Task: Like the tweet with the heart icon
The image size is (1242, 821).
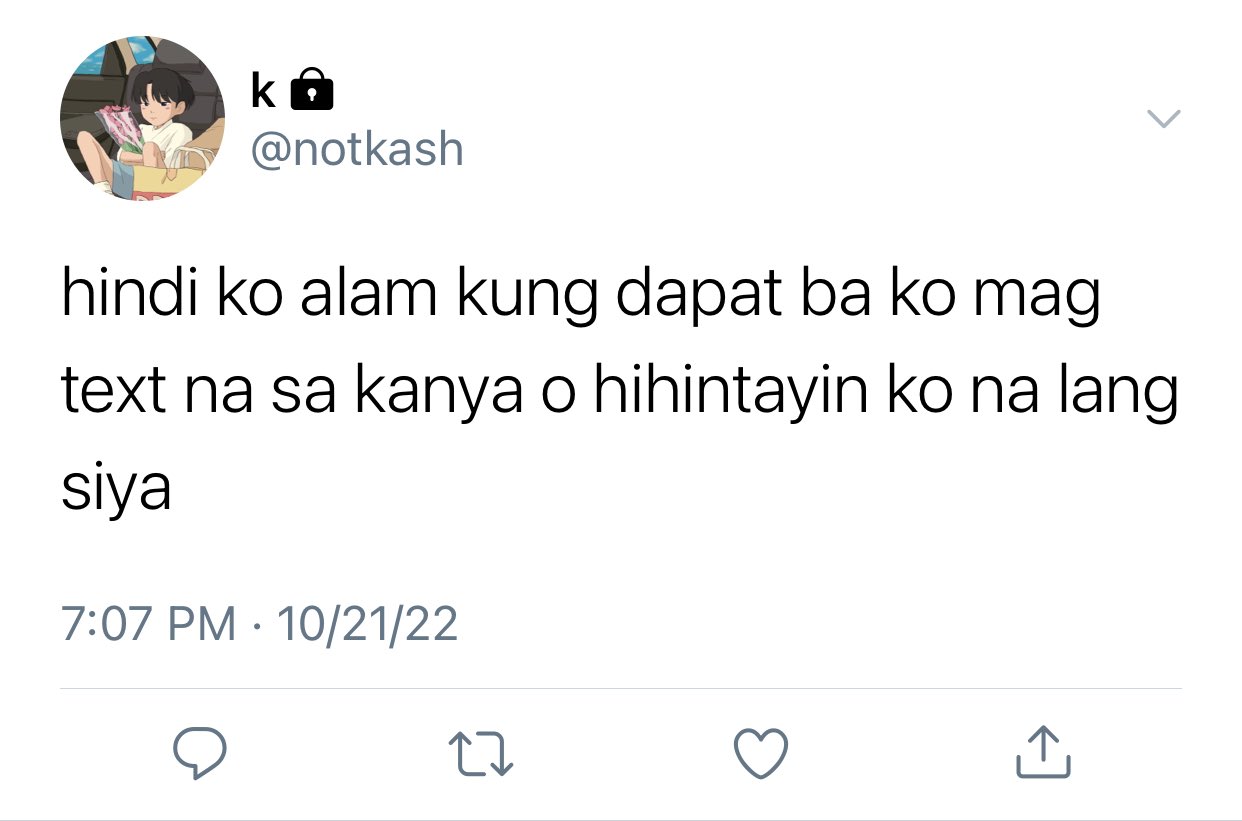Action: [762, 754]
